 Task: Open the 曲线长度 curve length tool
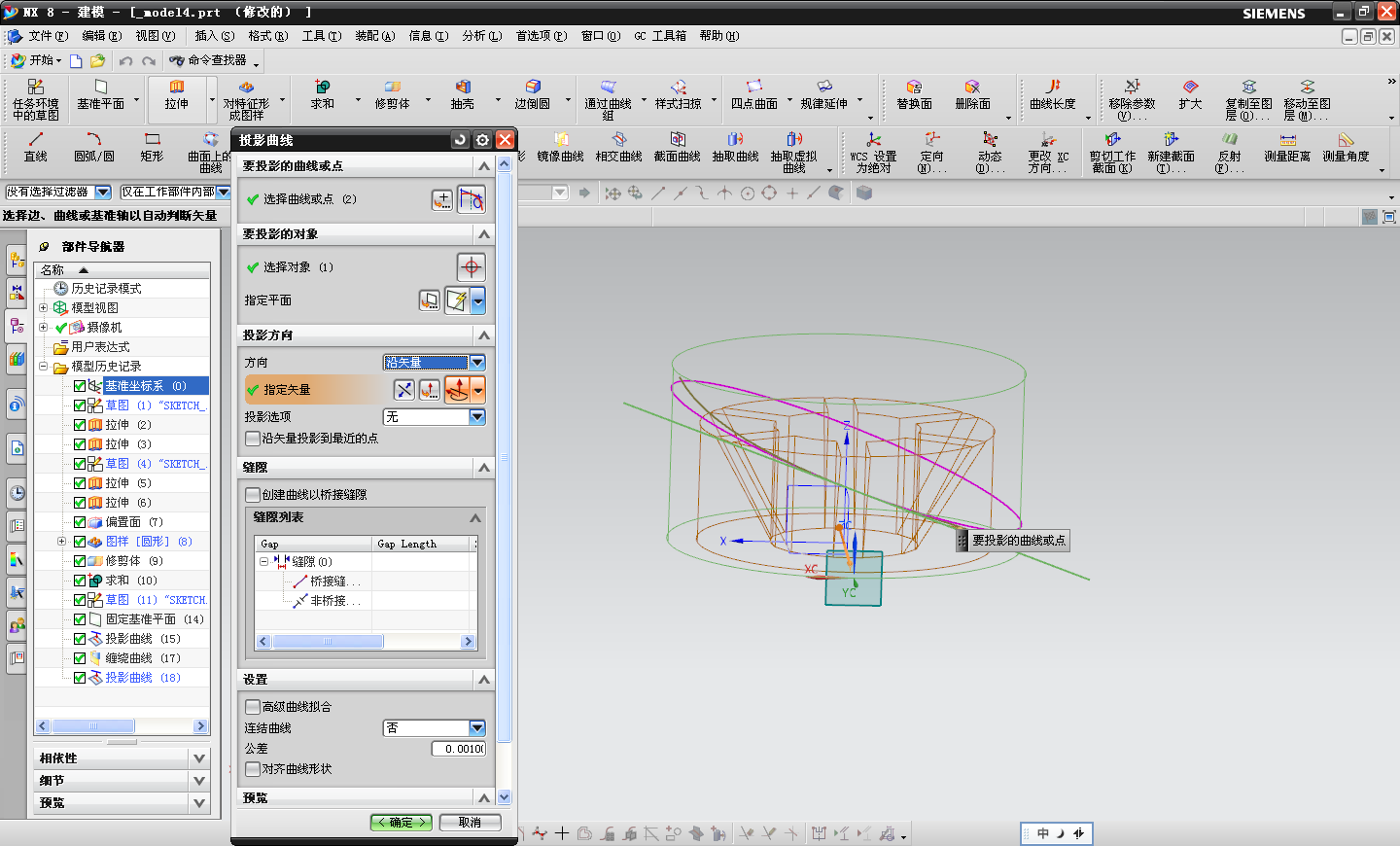[1053, 95]
